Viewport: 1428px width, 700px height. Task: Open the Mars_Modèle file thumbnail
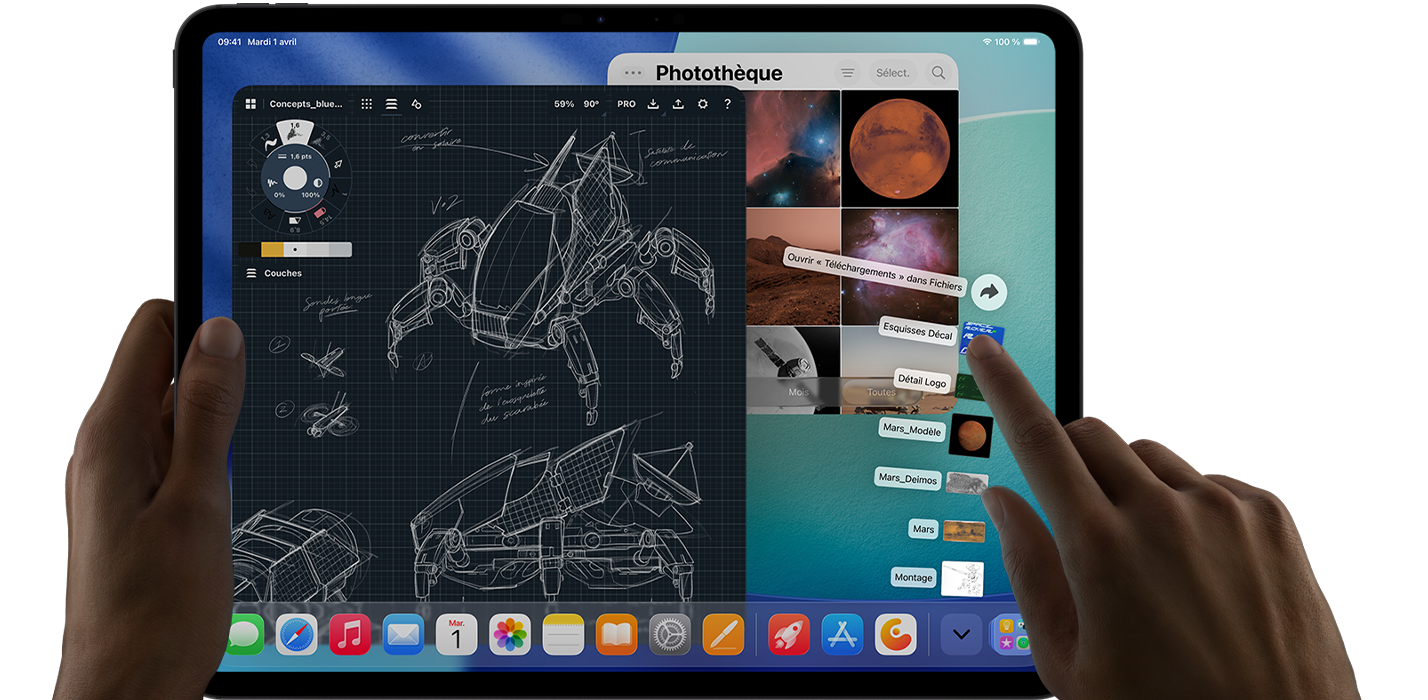[969, 435]
